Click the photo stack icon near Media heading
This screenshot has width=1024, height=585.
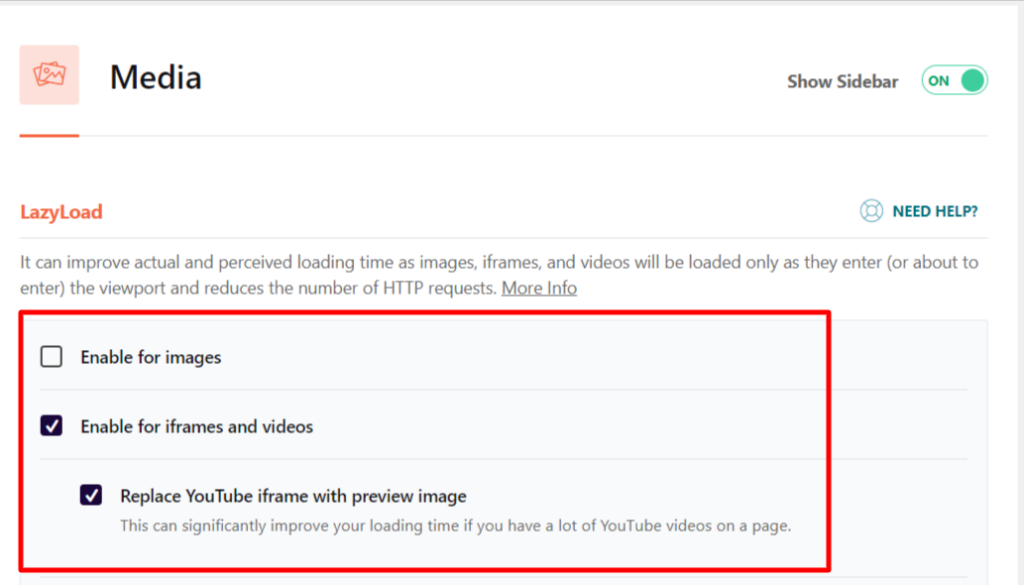pos(49,75)
